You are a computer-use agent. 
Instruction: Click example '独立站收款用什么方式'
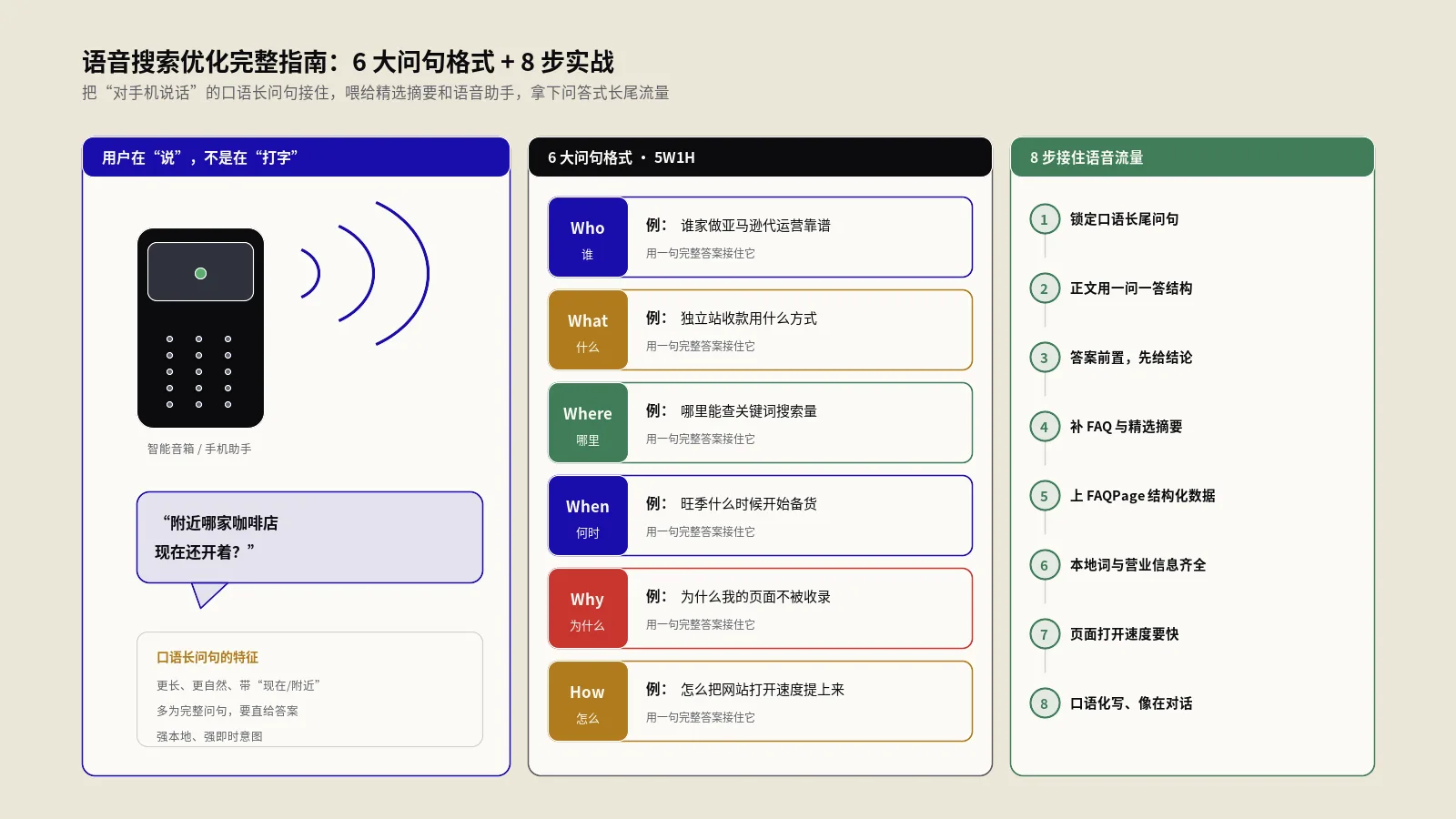[749, 318]
